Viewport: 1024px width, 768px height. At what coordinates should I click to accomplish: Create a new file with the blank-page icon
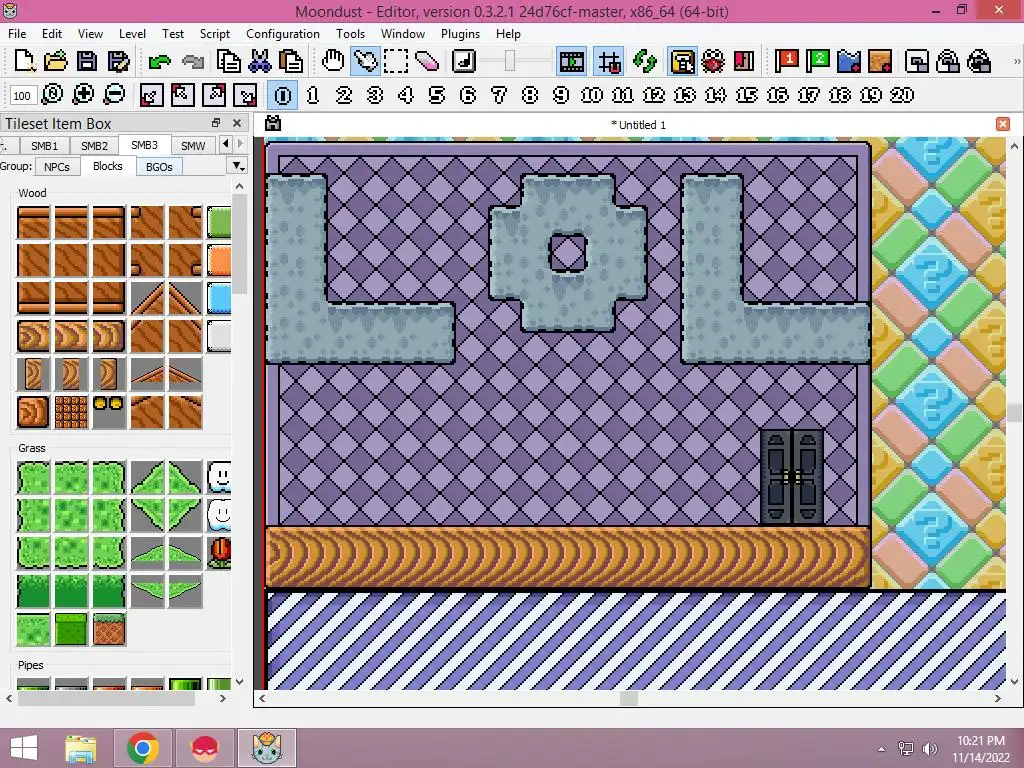[x=24, y=61]
